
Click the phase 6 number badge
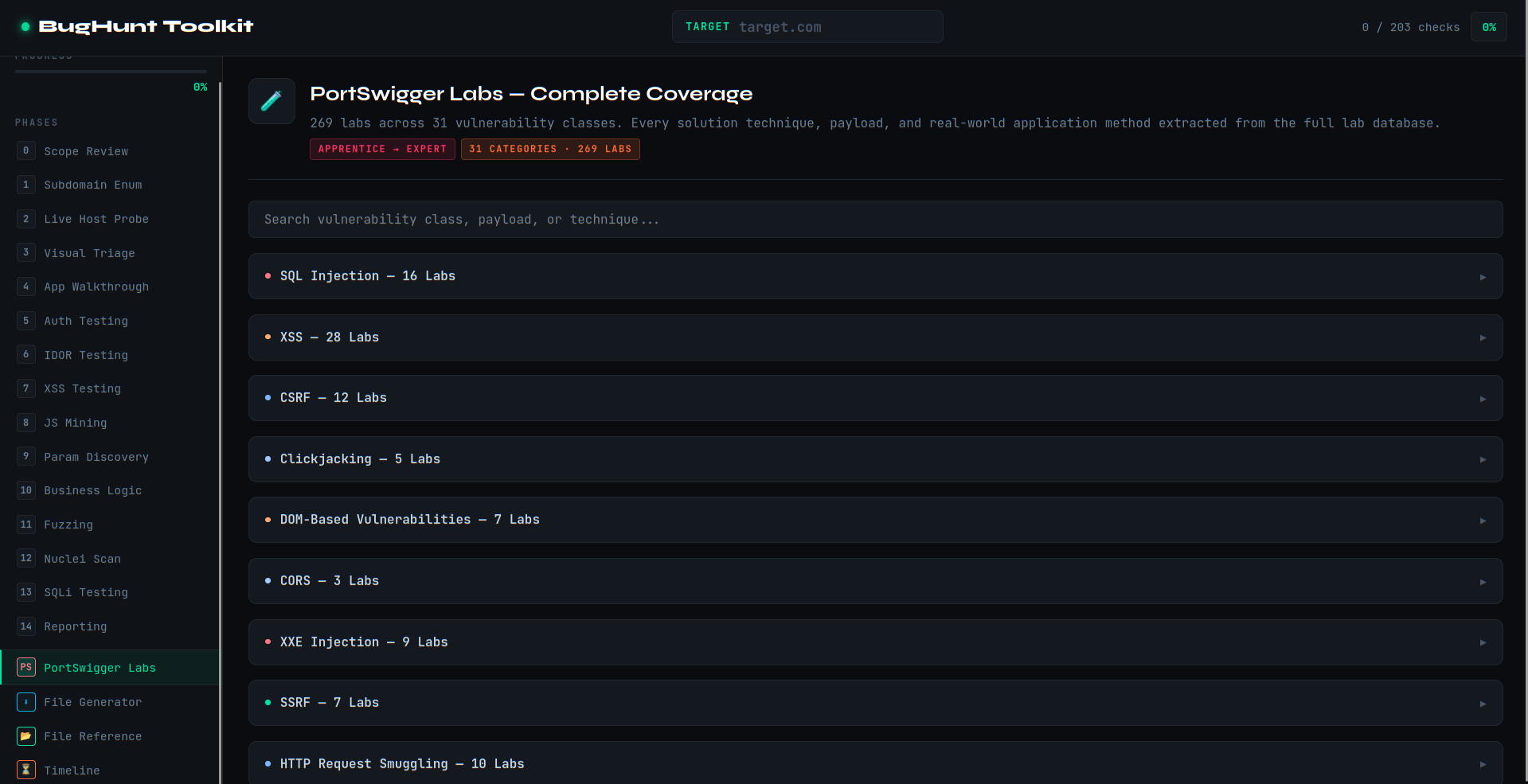[26, 354]
